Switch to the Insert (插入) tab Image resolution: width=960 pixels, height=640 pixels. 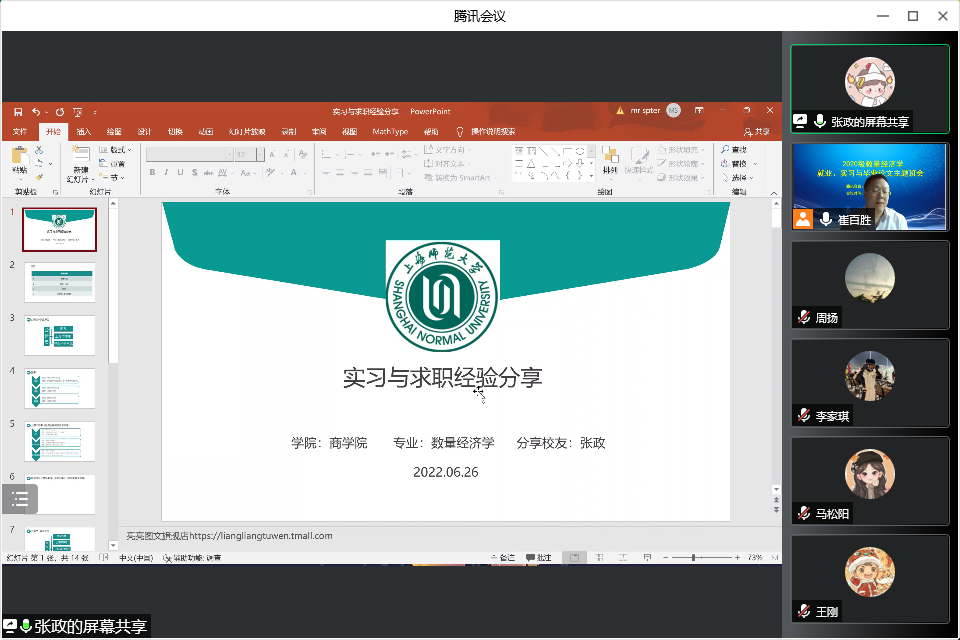pyautogui.click(x=83, y=132)
